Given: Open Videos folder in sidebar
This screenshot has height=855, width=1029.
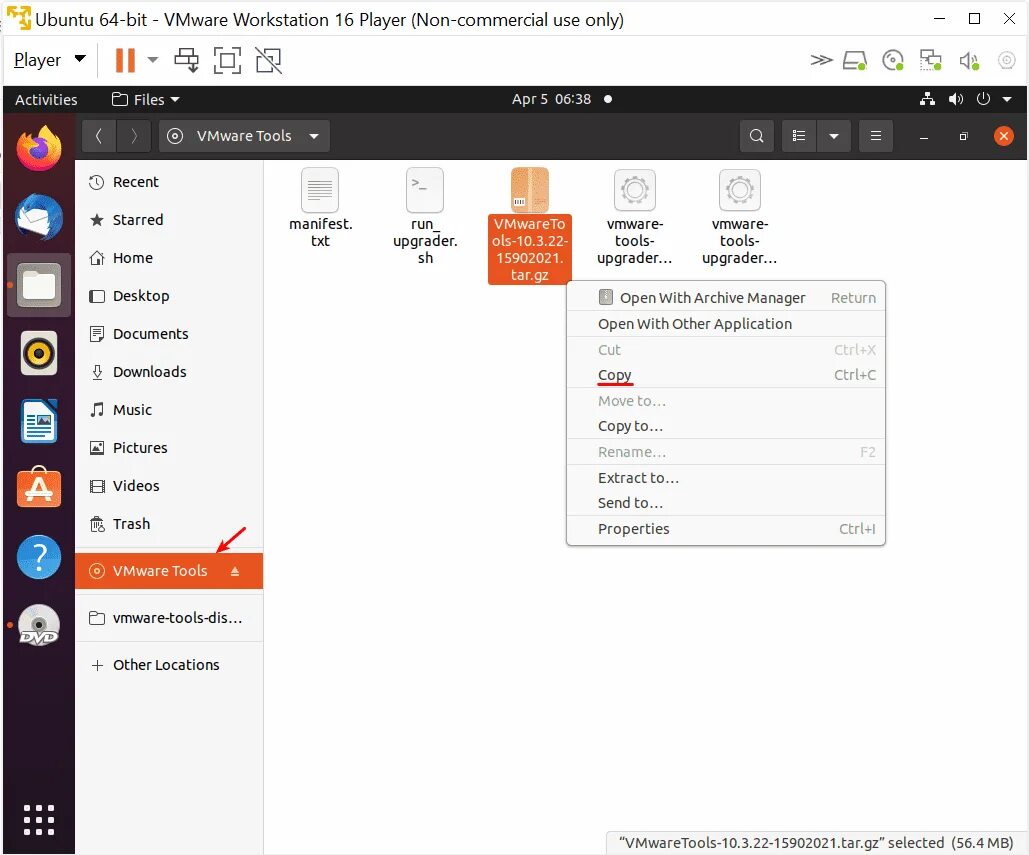Looking at the screenshot, I should pos(169,486).
